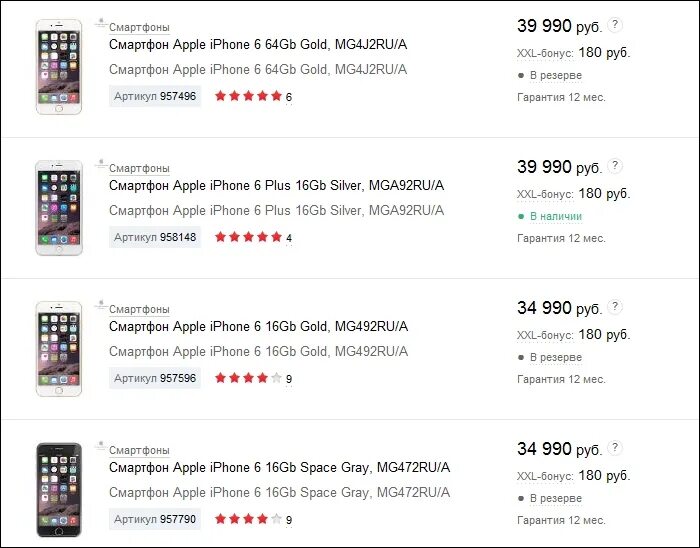This screenshot has width=700, height=548.
Task: Open iPhone 6 64Gb Gold product thumbnail
Action: pos(59,67)
